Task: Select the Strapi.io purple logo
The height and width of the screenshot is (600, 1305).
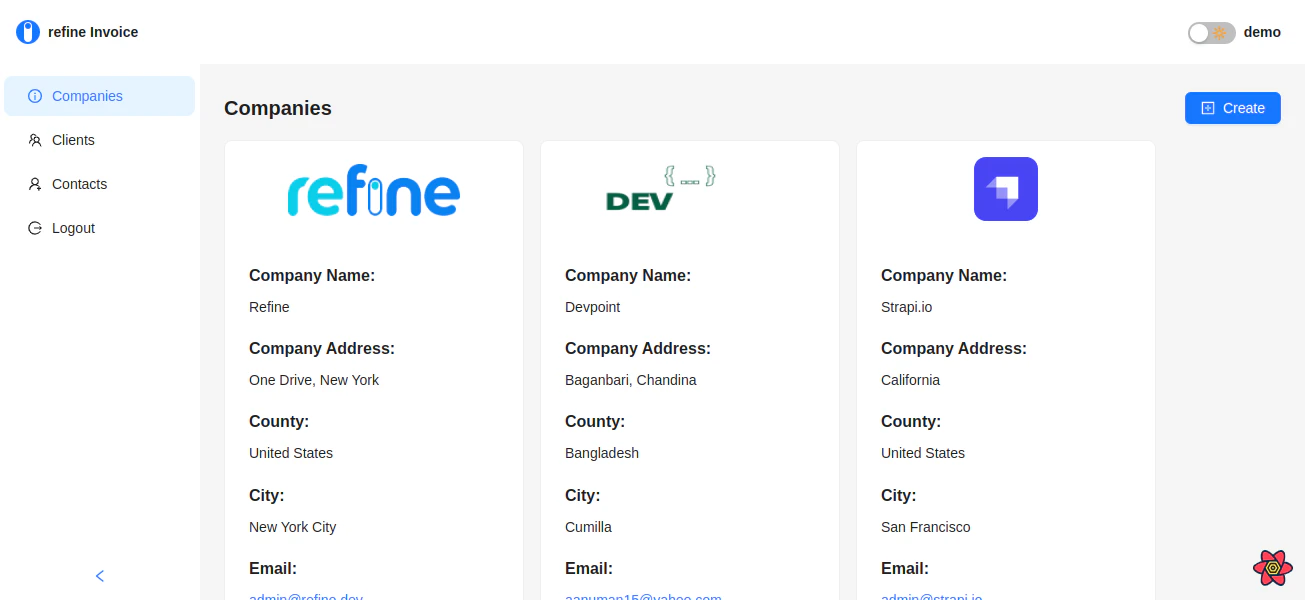Action: click(1005, 188)
